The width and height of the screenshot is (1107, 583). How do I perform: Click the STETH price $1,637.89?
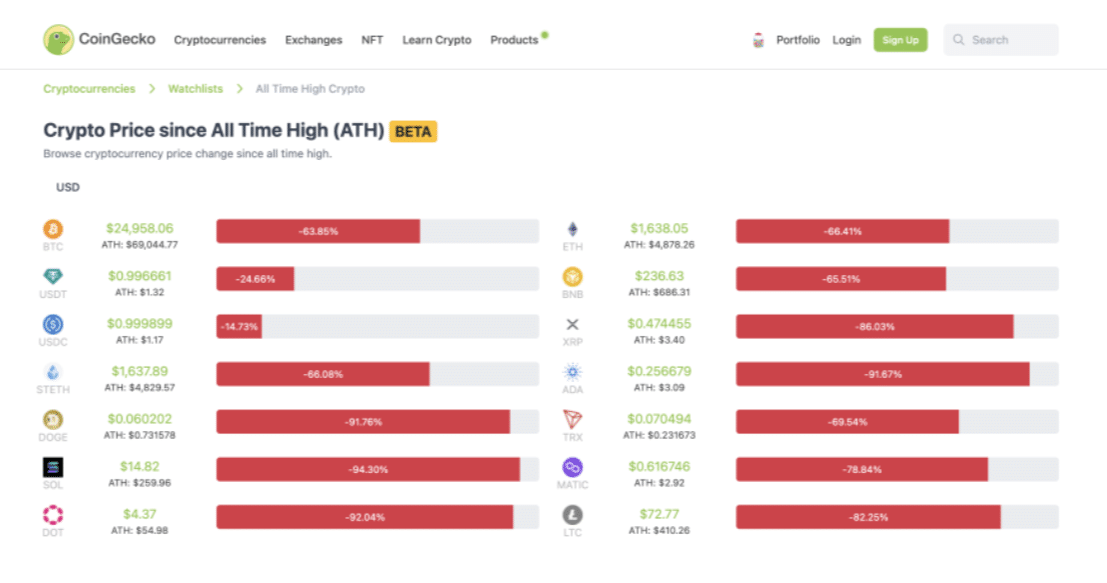(x=140, y=371)
